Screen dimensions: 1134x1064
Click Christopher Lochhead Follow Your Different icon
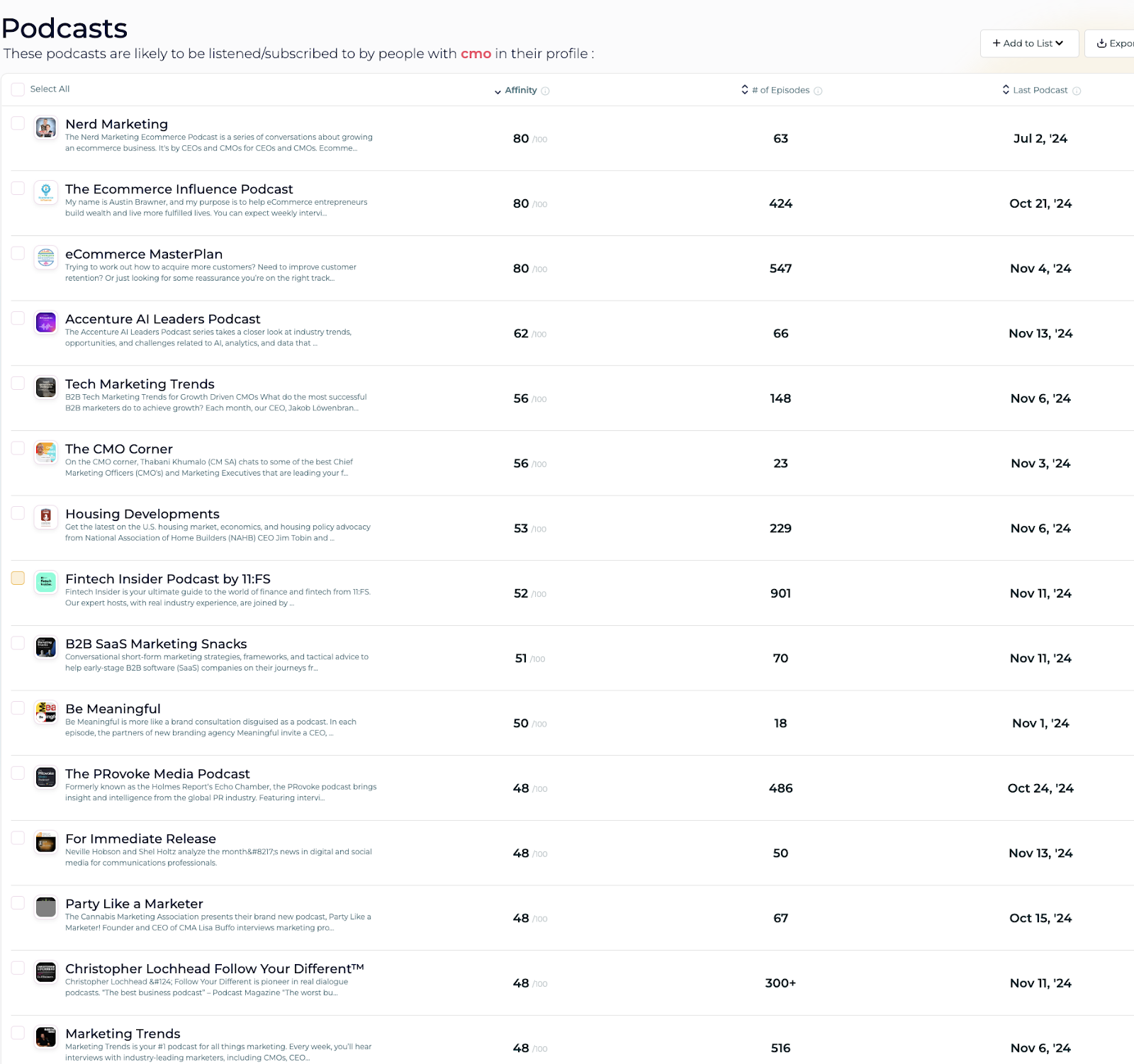click(46, 973)
